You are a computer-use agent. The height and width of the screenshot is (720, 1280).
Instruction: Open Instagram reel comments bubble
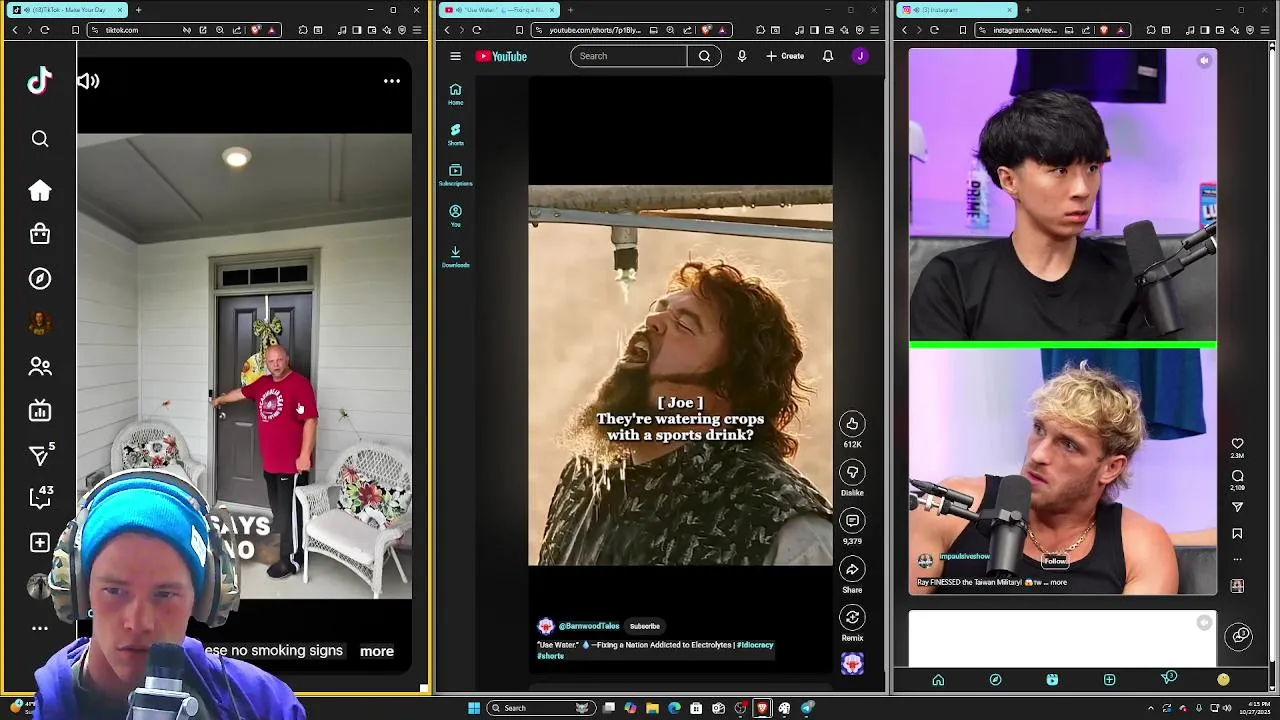[x=1237, y=476]
